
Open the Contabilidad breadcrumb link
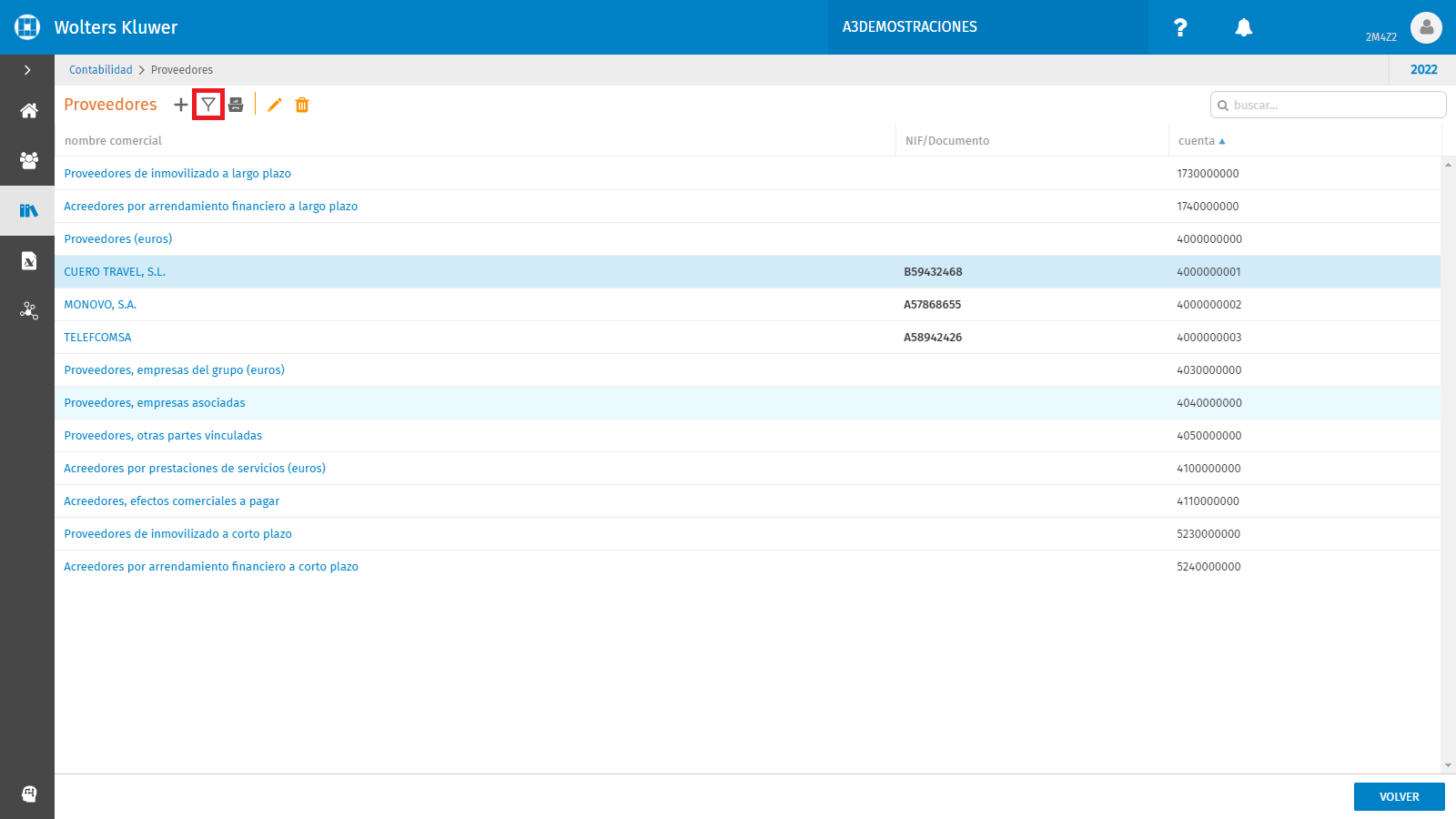tap(100, 70)
